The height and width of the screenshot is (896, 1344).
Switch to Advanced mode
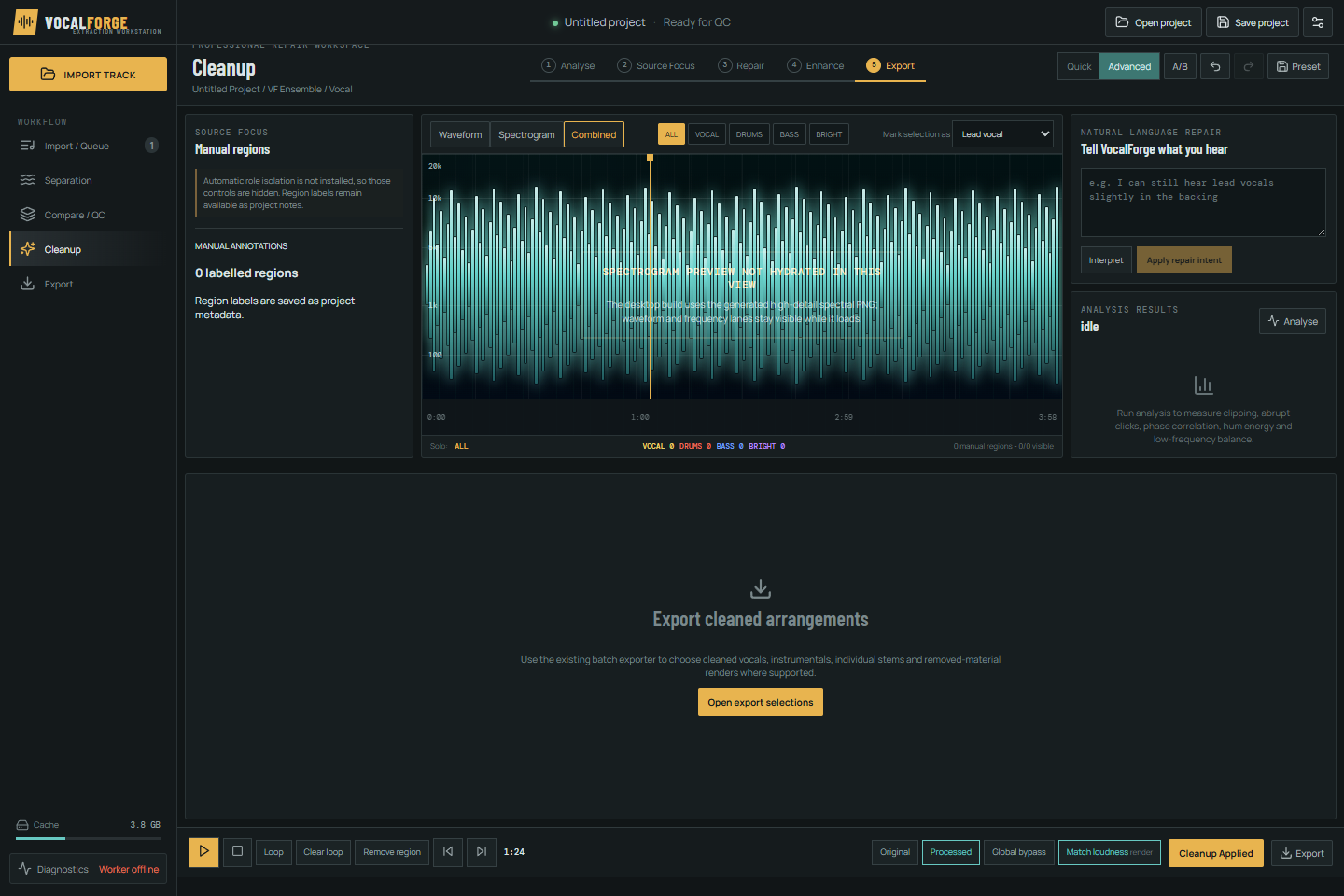pos(1129,66)
